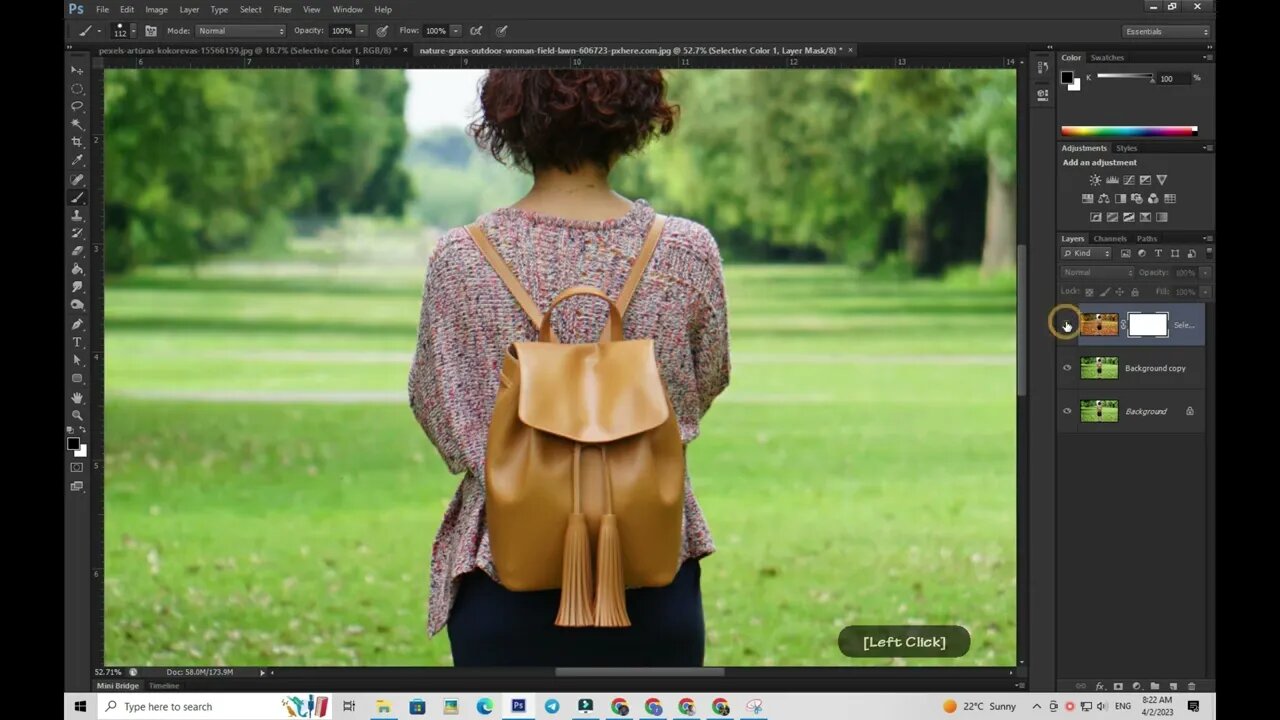Select the Eraser tool
The height and width of the screenshot is (720, 1280).
pos(77,251)
